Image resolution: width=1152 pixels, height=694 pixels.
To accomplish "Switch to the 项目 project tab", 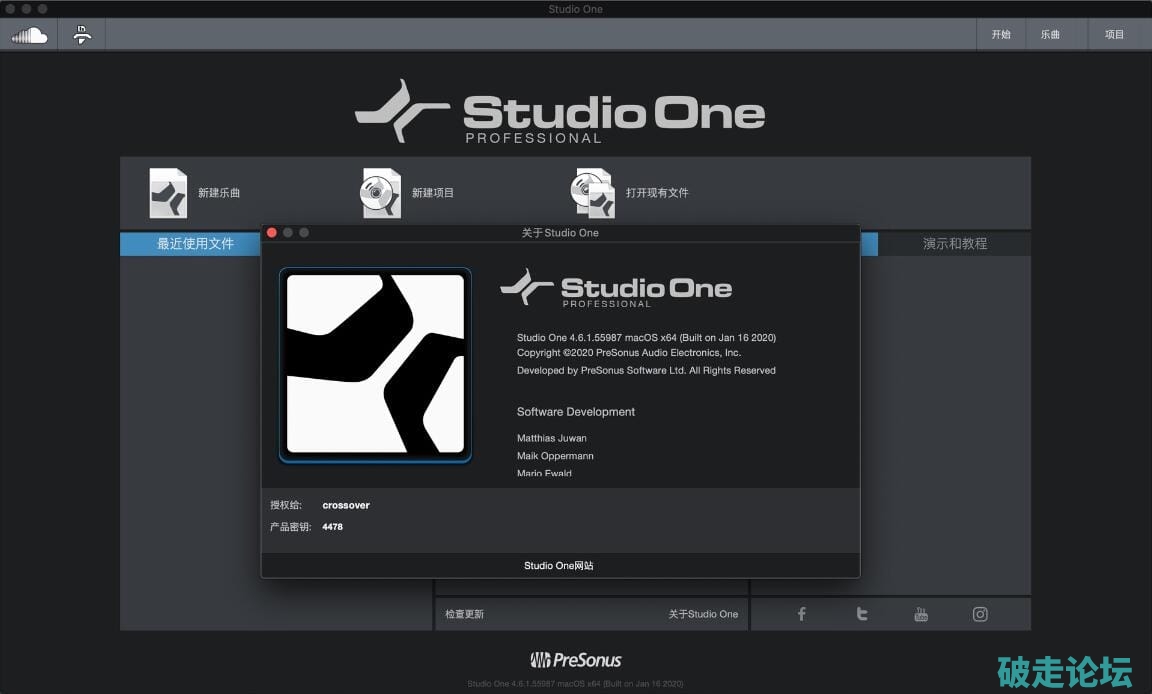I will point(1114,35).
